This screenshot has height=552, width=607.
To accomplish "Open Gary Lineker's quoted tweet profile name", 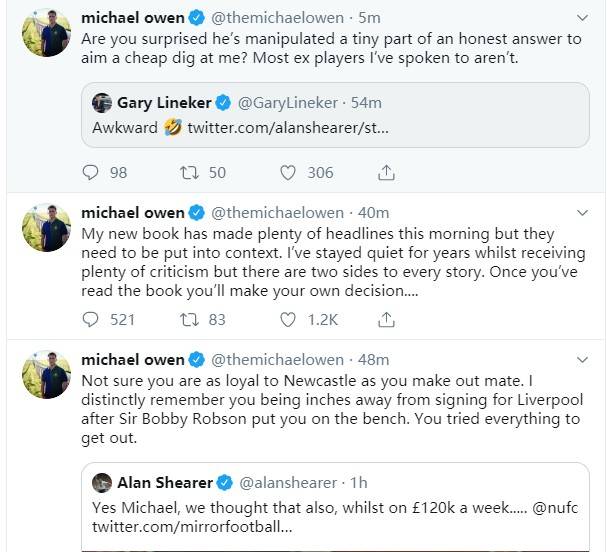I will pyautogui.click(x=164, y=103).
